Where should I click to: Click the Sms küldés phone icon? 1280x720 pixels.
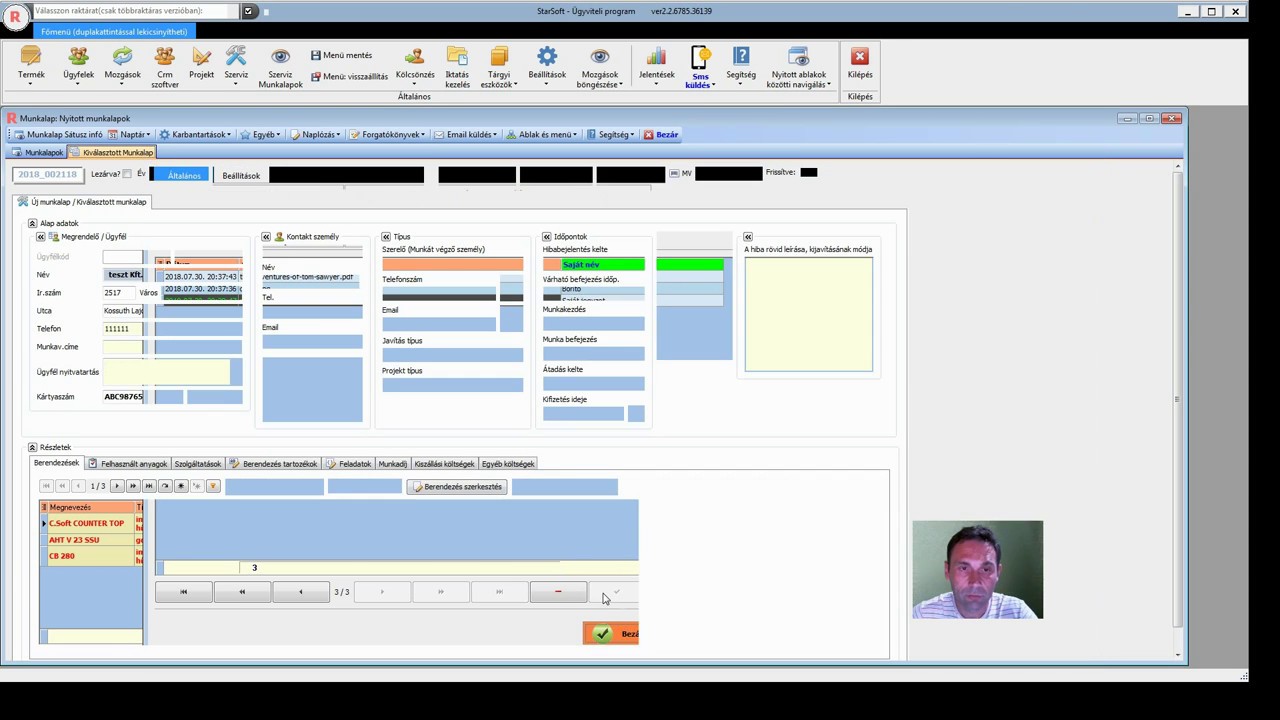[x=700, y=67]
